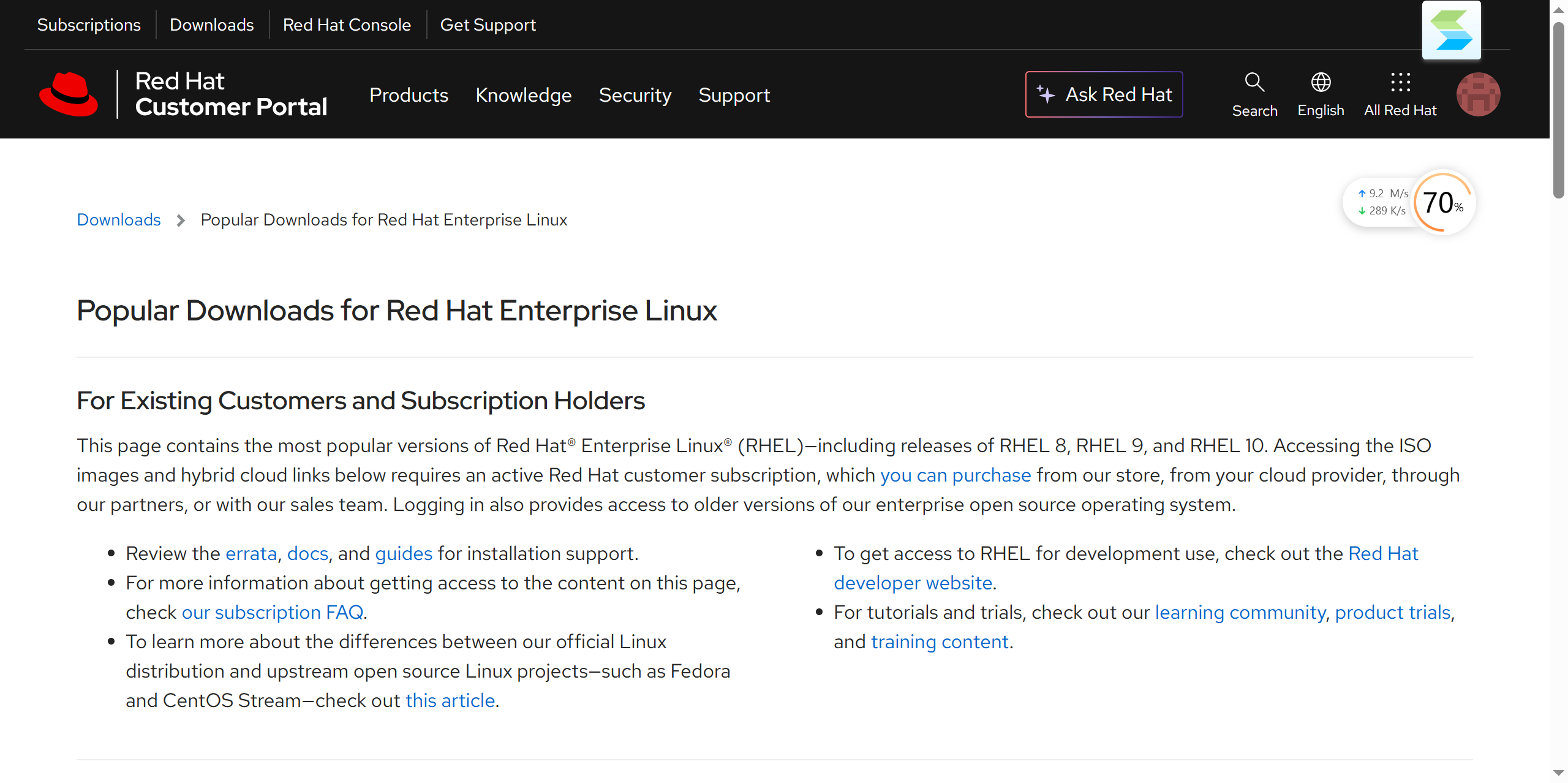The height and width of the screenshot is (783, 1568).
Task: Open the Support navigation menu
Action: coord(734,95)
